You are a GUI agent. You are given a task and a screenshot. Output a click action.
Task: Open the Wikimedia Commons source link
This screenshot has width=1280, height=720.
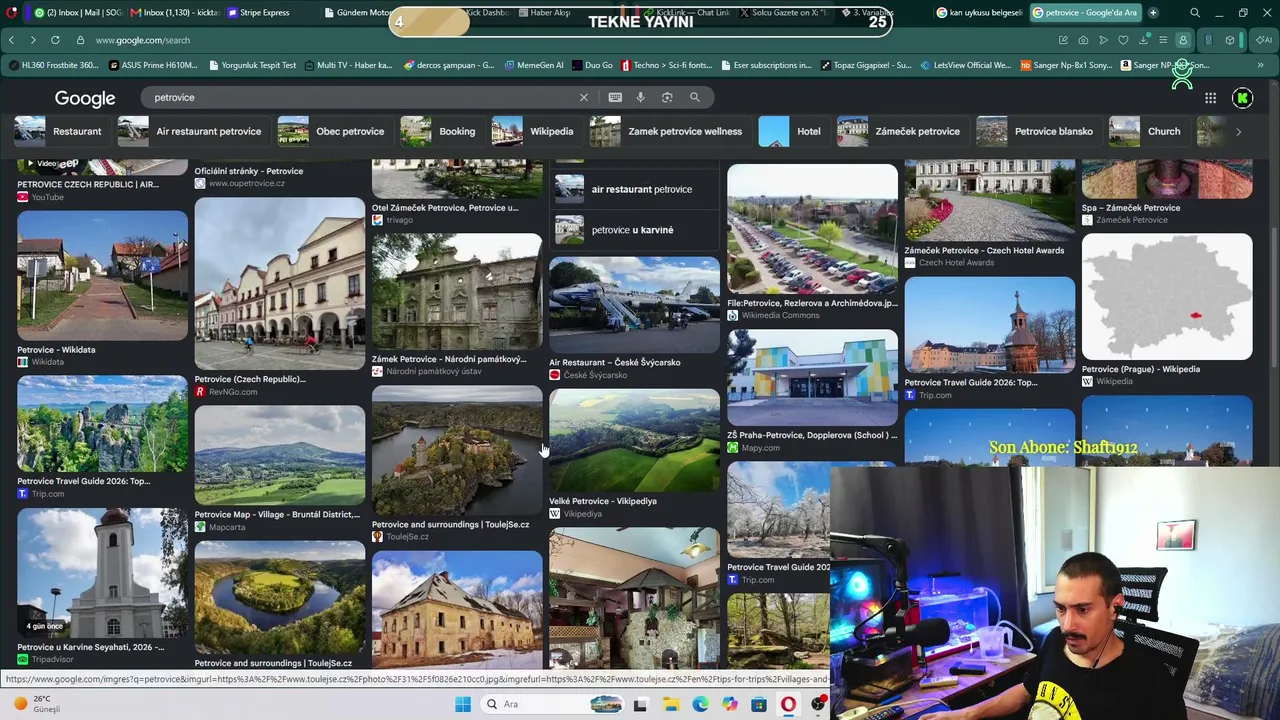point(780,315)
